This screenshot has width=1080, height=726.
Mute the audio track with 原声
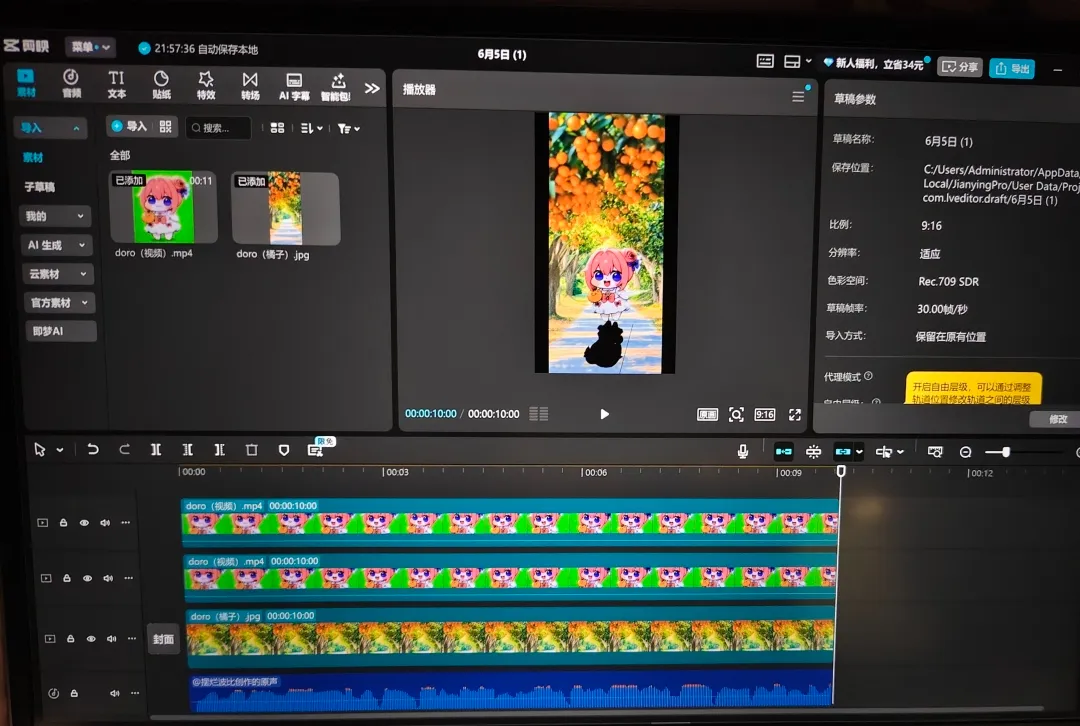[x=114, y=693]
